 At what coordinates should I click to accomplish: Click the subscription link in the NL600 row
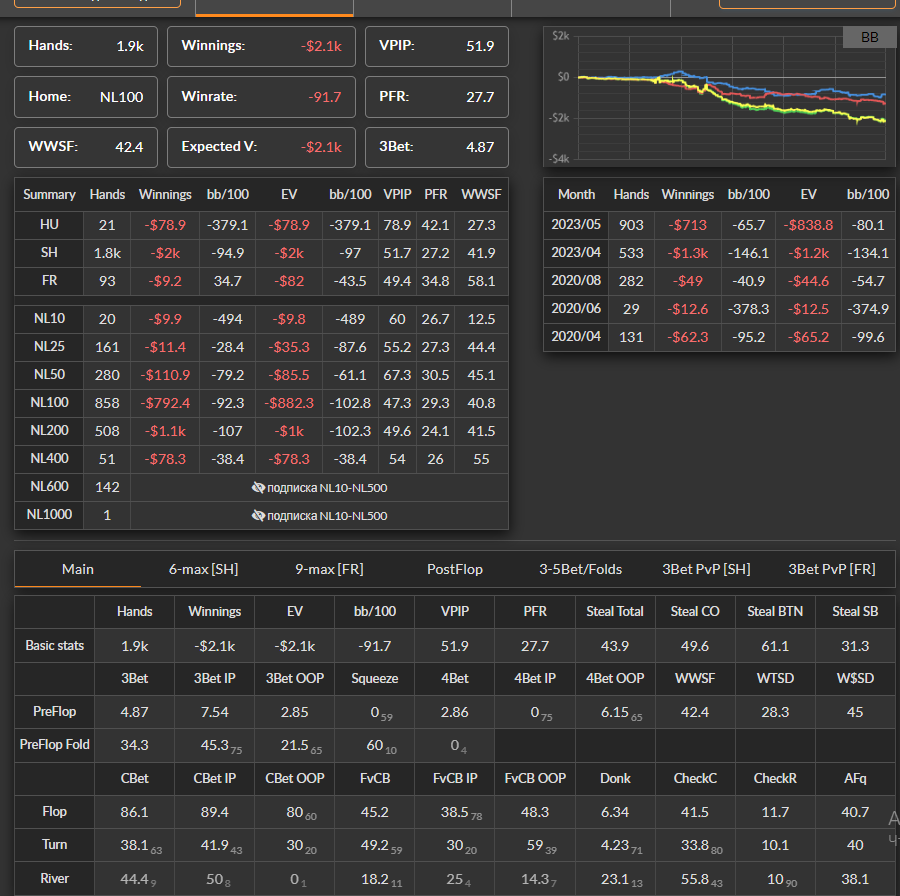326,488
